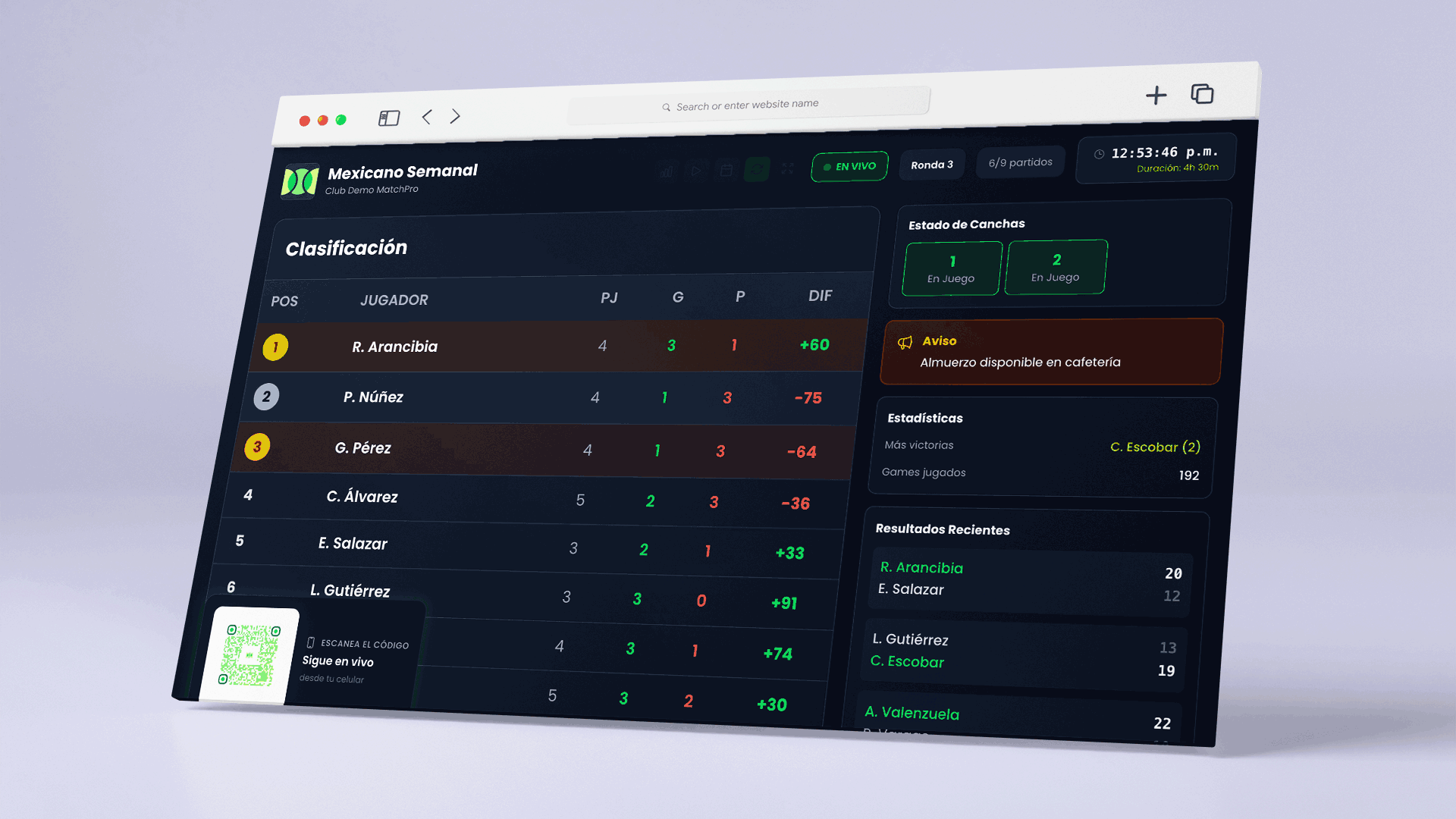Click the +74 difference value
This screenshot has width=1456, height=819.
(777, 654)
